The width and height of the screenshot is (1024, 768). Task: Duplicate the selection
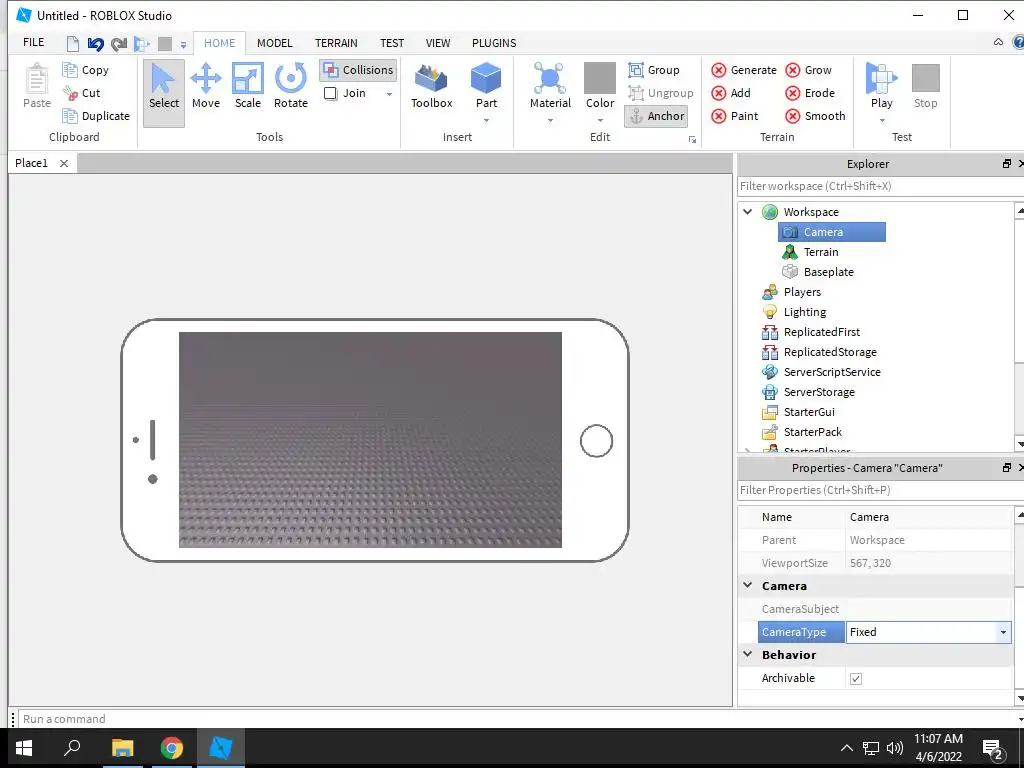tap(96, 116)
